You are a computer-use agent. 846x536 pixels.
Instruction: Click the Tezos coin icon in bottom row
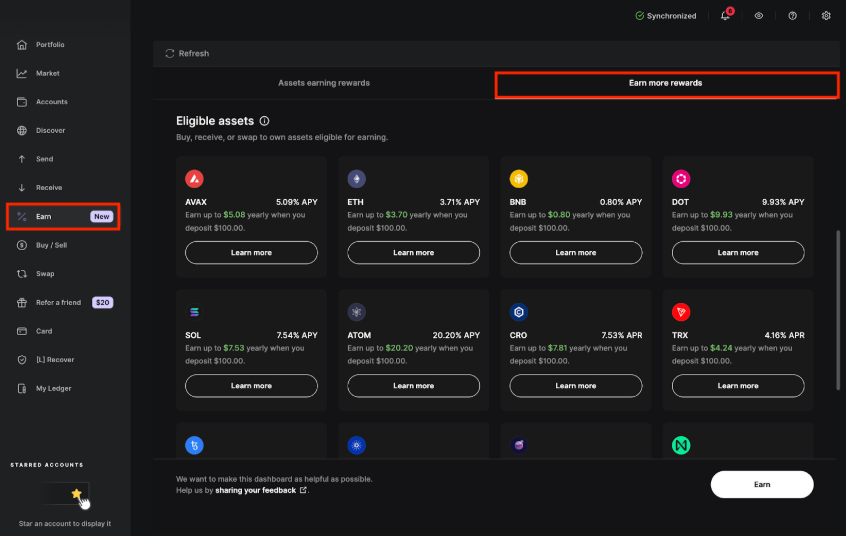pos(194,445)
